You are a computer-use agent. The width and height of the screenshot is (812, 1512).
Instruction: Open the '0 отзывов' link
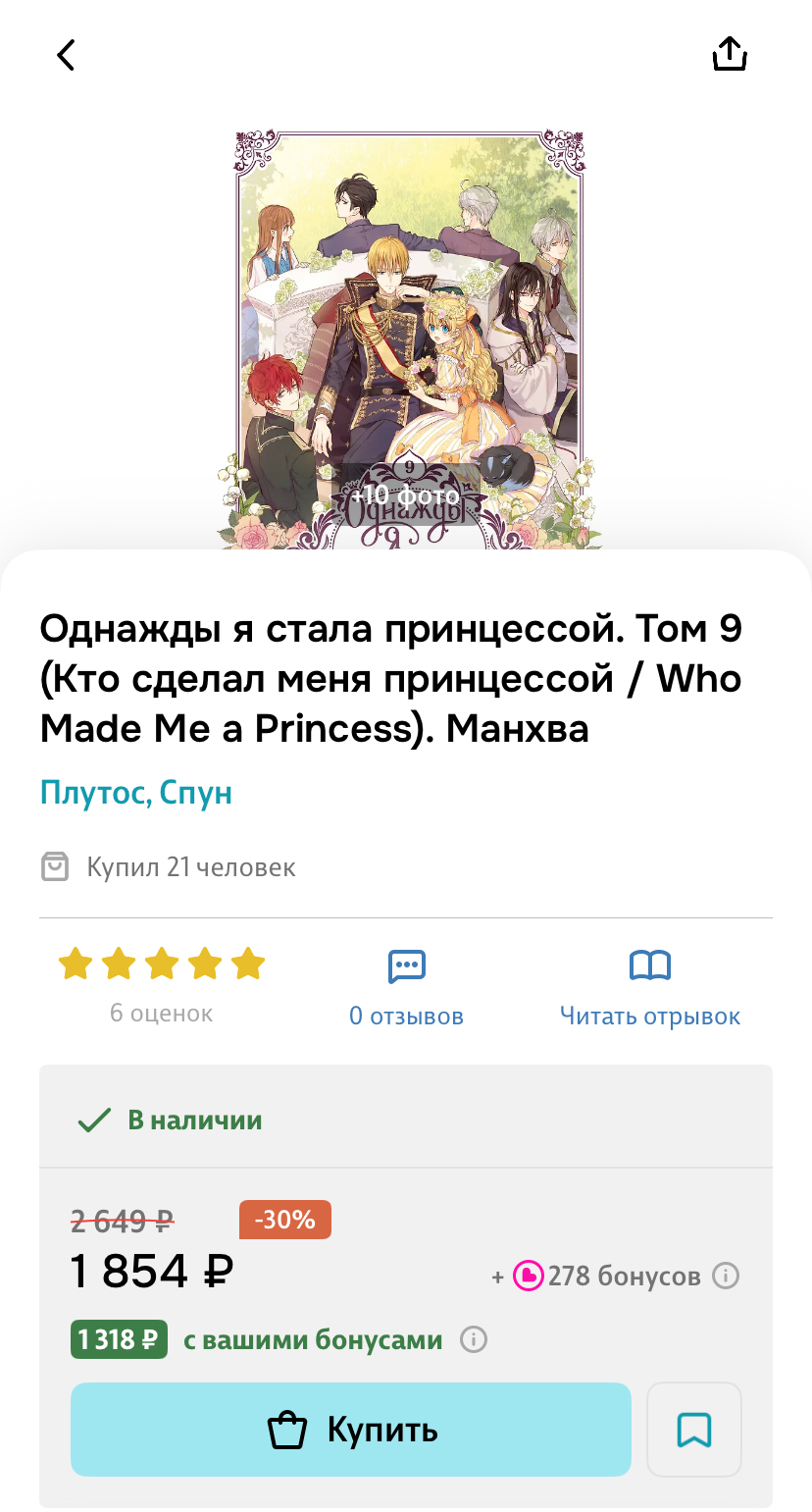406,1017
